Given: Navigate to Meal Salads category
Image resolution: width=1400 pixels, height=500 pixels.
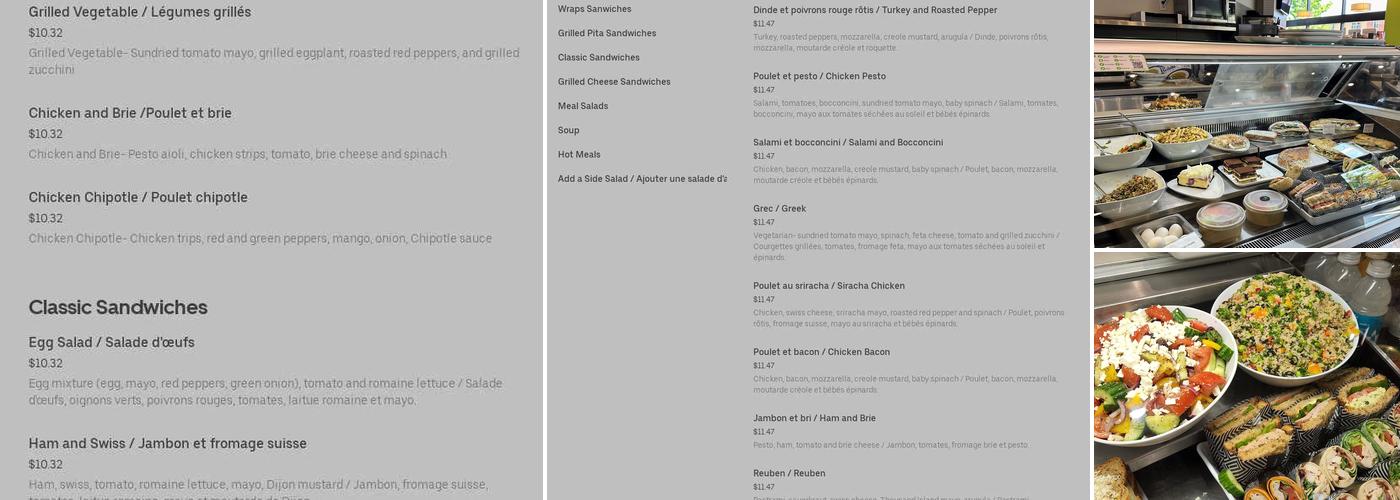Looking at the screenshot, I should (x=583, y=106).
